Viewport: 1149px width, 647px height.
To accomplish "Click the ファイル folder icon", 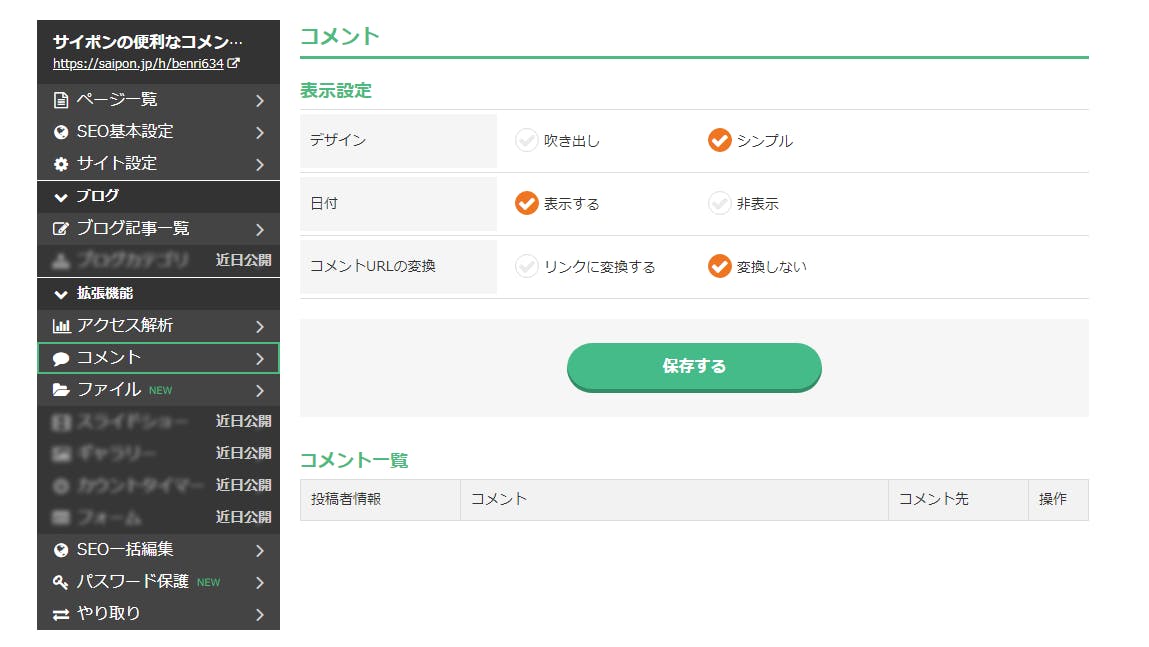I will point(61,390).
